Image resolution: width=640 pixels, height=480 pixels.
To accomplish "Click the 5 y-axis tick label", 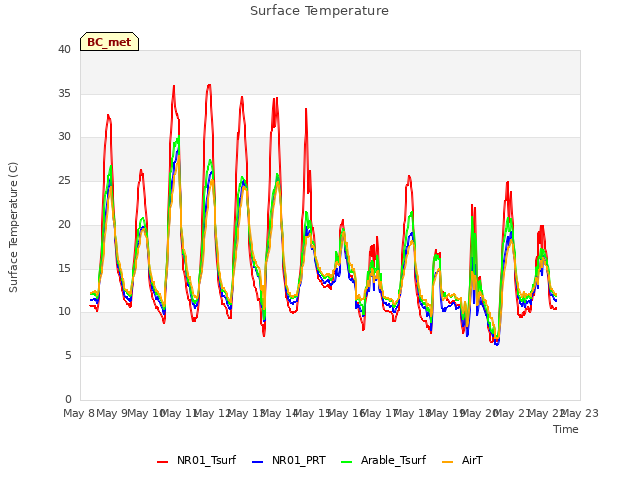I will 68,356.
